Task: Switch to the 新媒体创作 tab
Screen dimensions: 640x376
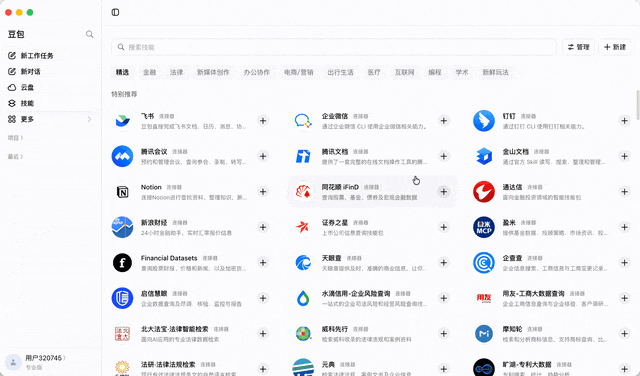Action: point(213,72)
